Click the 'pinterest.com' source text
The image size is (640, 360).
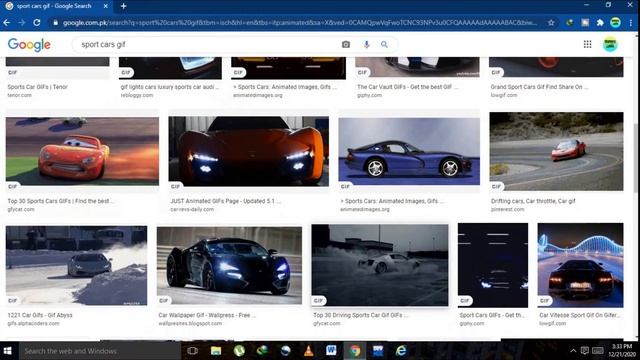tap(507, 209)
